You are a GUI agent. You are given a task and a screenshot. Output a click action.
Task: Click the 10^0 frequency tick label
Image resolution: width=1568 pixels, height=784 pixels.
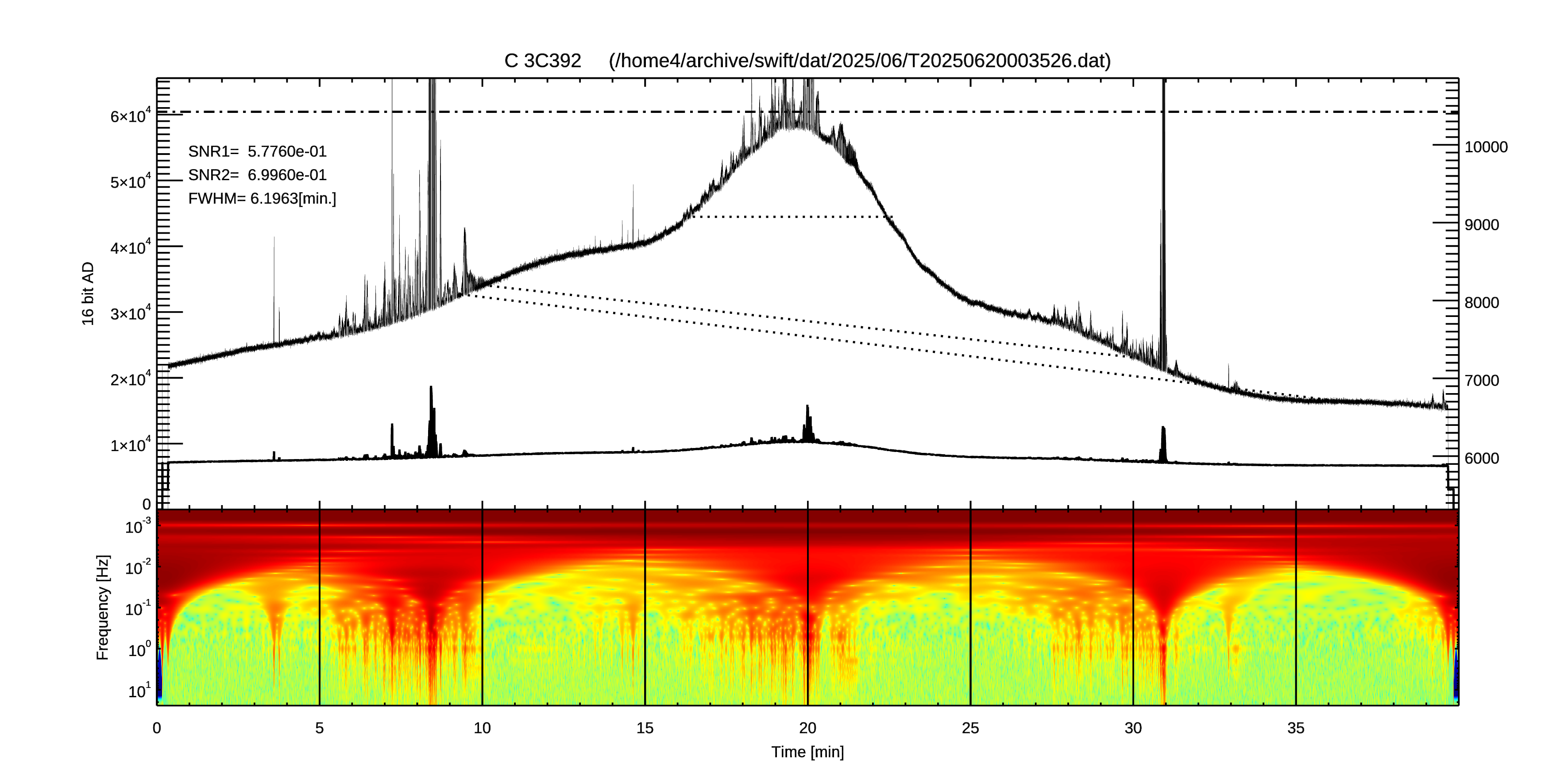tap(139, 649)
